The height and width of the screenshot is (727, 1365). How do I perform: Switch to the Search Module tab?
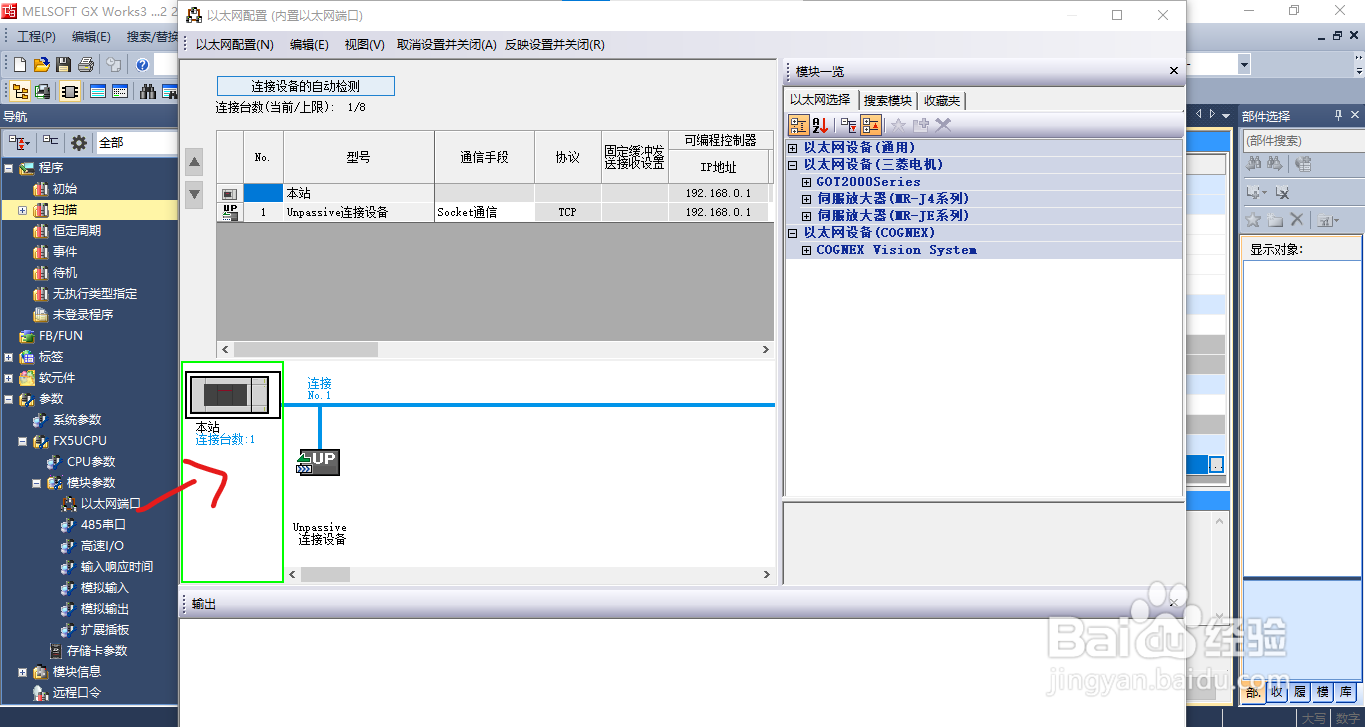[x=888, y=100]
